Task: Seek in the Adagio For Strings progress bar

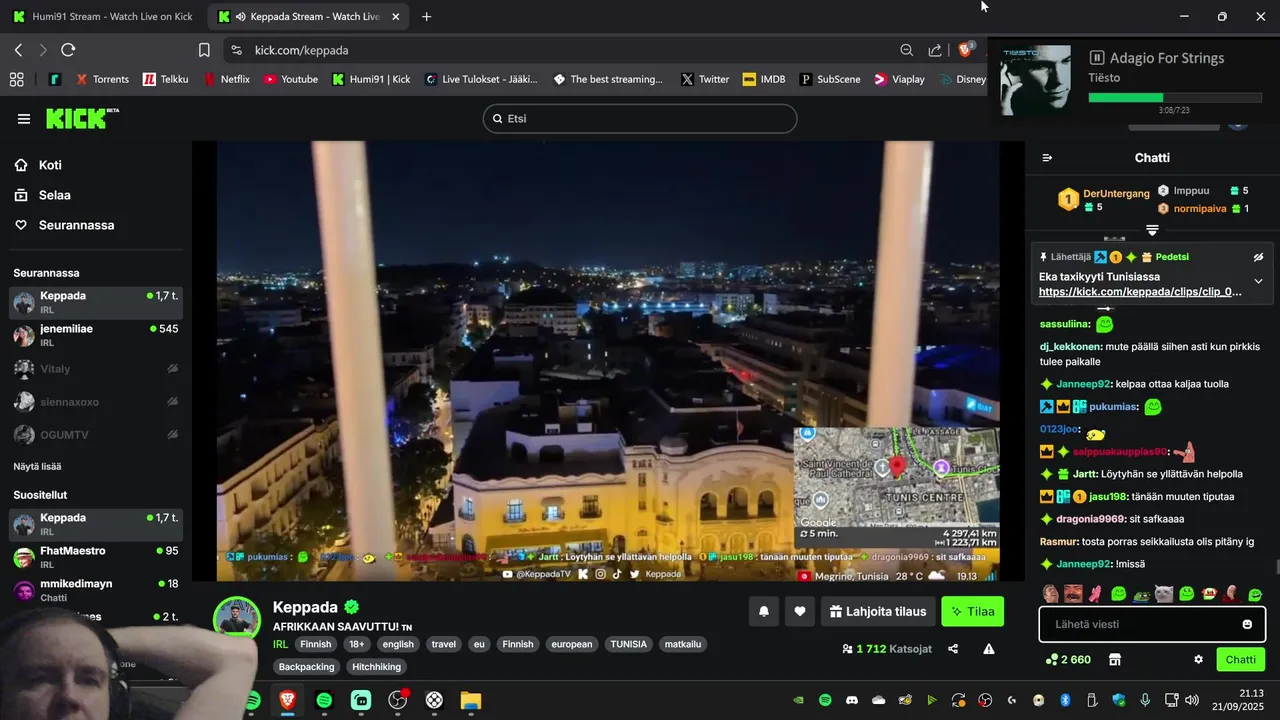Action: coord(1175,98)
